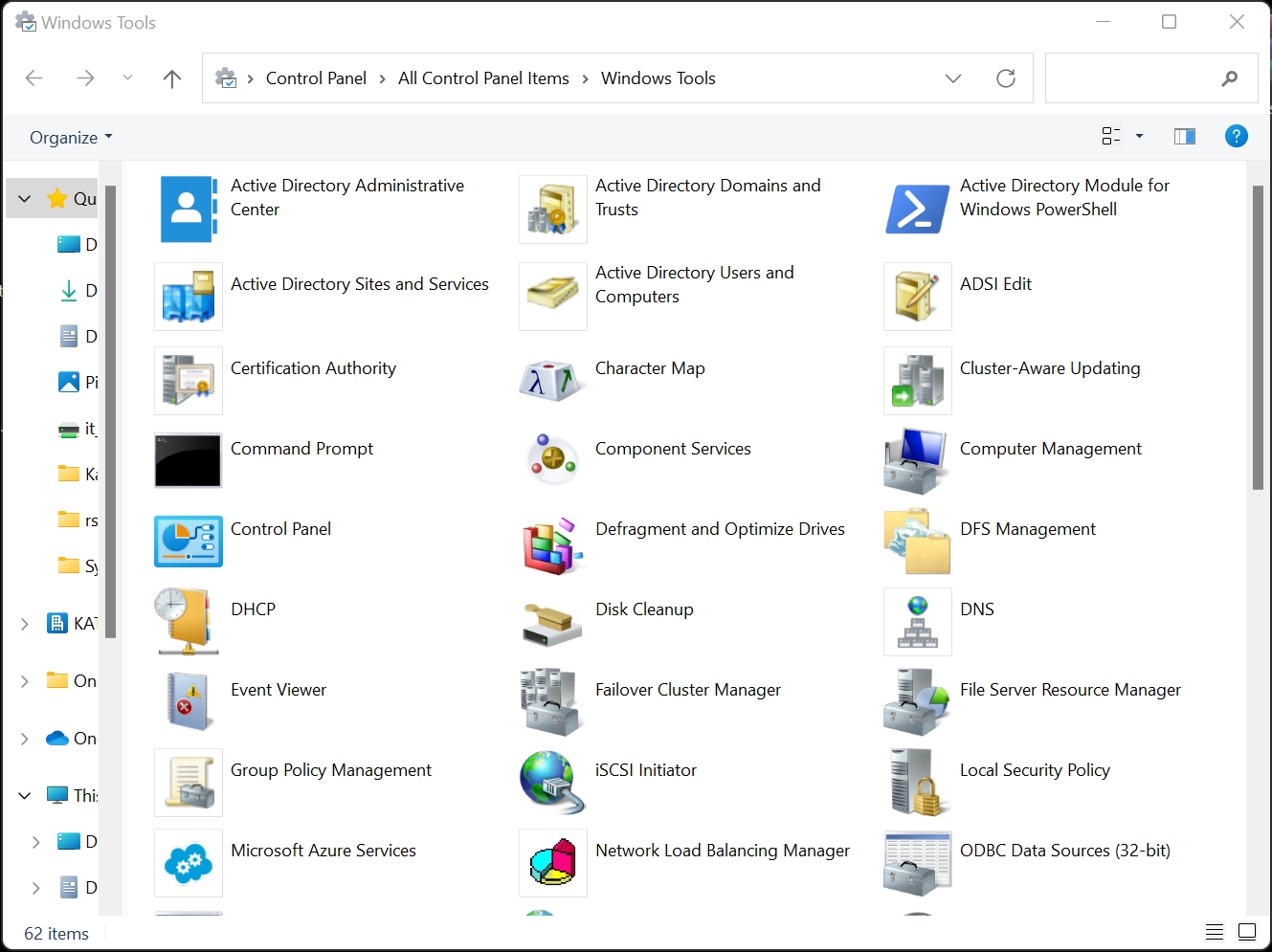Image resolution: width=1272 pixels, height=952 pixels.
Task: Click the navigation pane scrollbar
Action: 111,411
